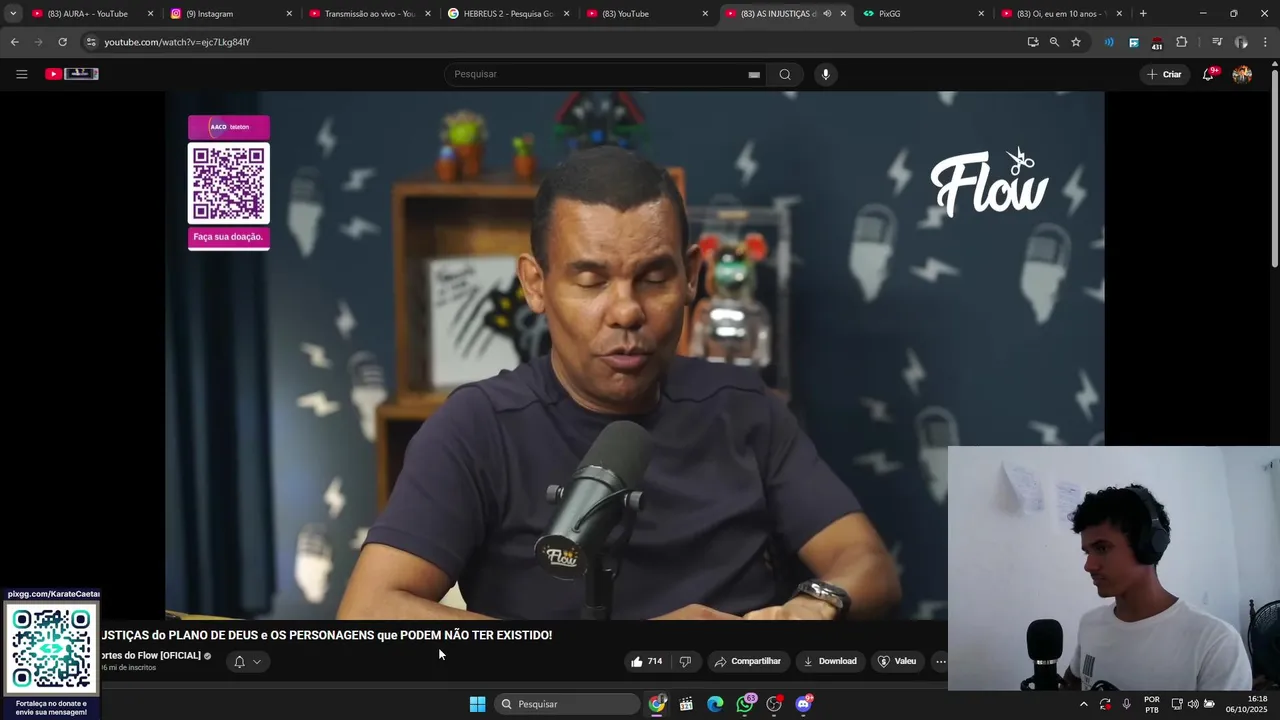Open the Chrome profile avatar

[x=1241, y=42]
